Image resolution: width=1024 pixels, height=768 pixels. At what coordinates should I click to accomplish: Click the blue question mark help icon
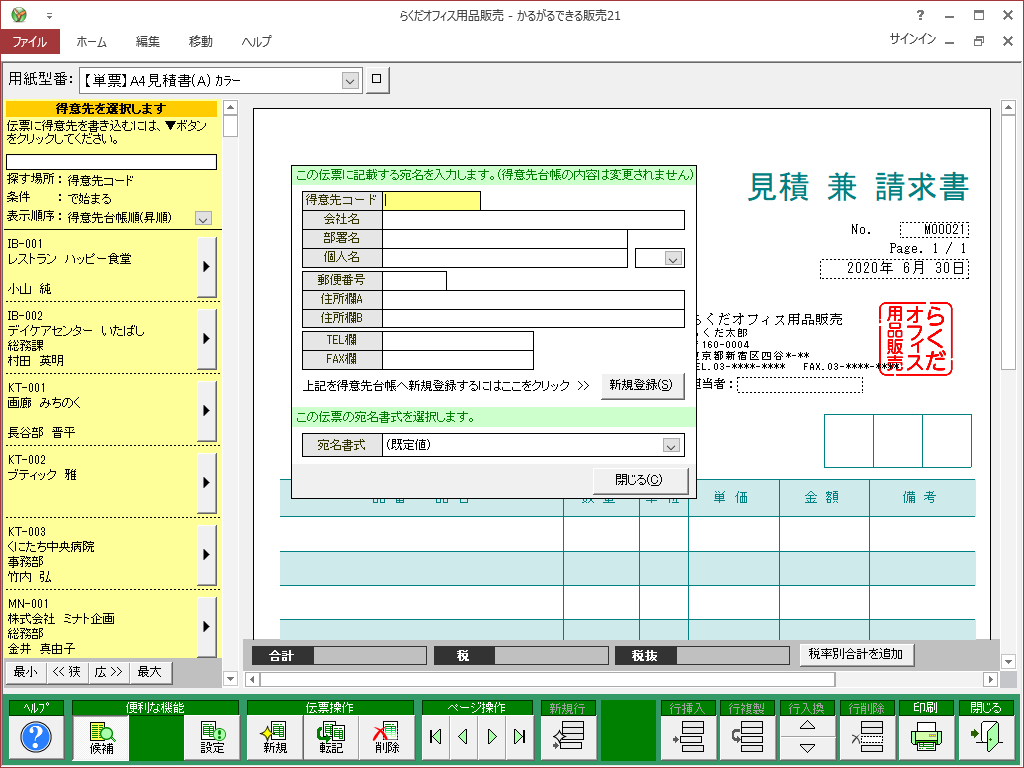[36, 737]
